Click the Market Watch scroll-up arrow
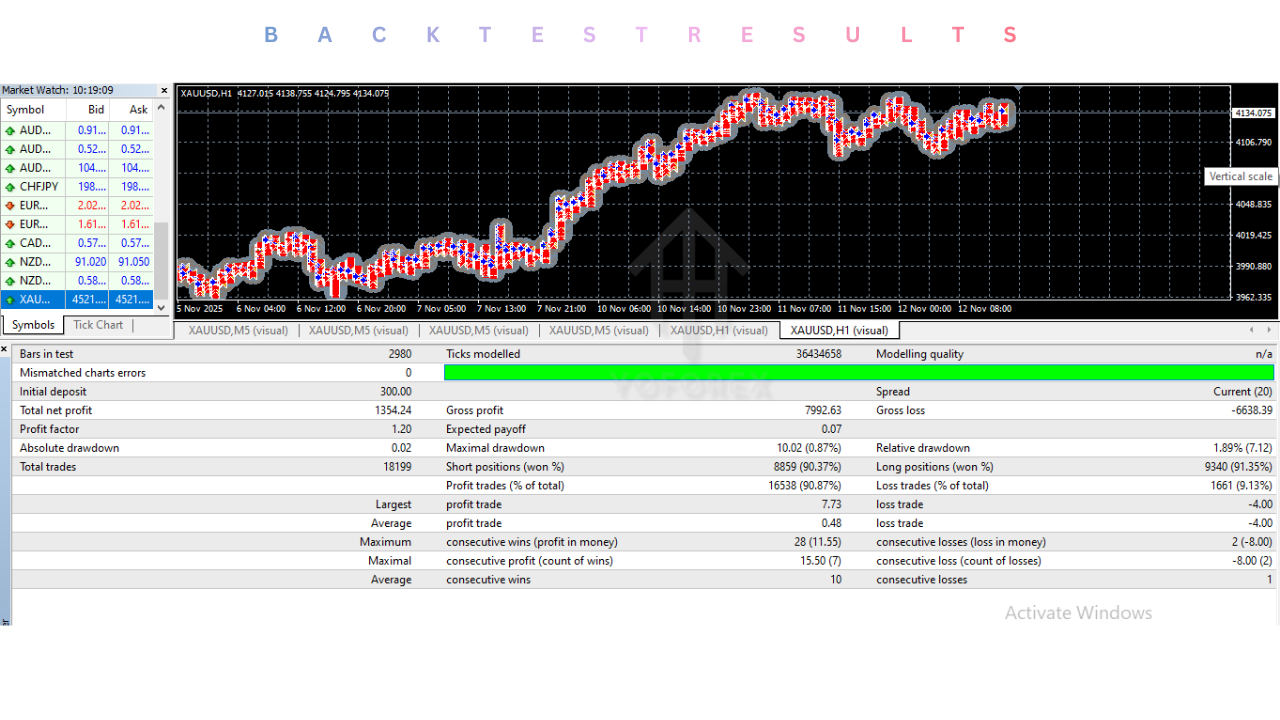This screenshot has width=1280, height=720. pos(161,107)
